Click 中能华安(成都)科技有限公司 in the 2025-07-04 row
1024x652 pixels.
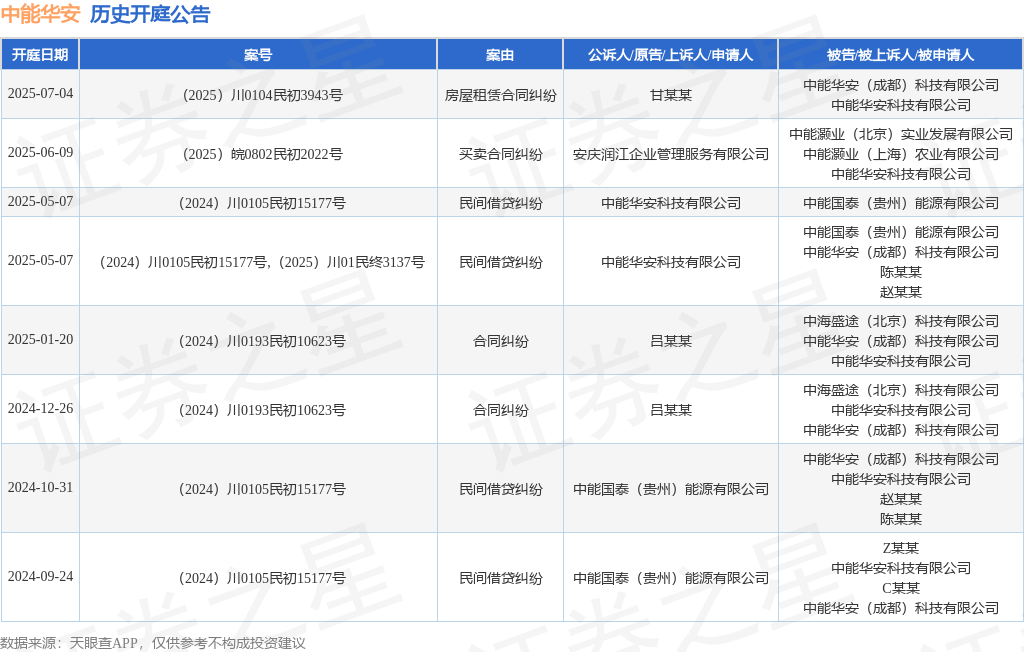[x=901, y=85]
